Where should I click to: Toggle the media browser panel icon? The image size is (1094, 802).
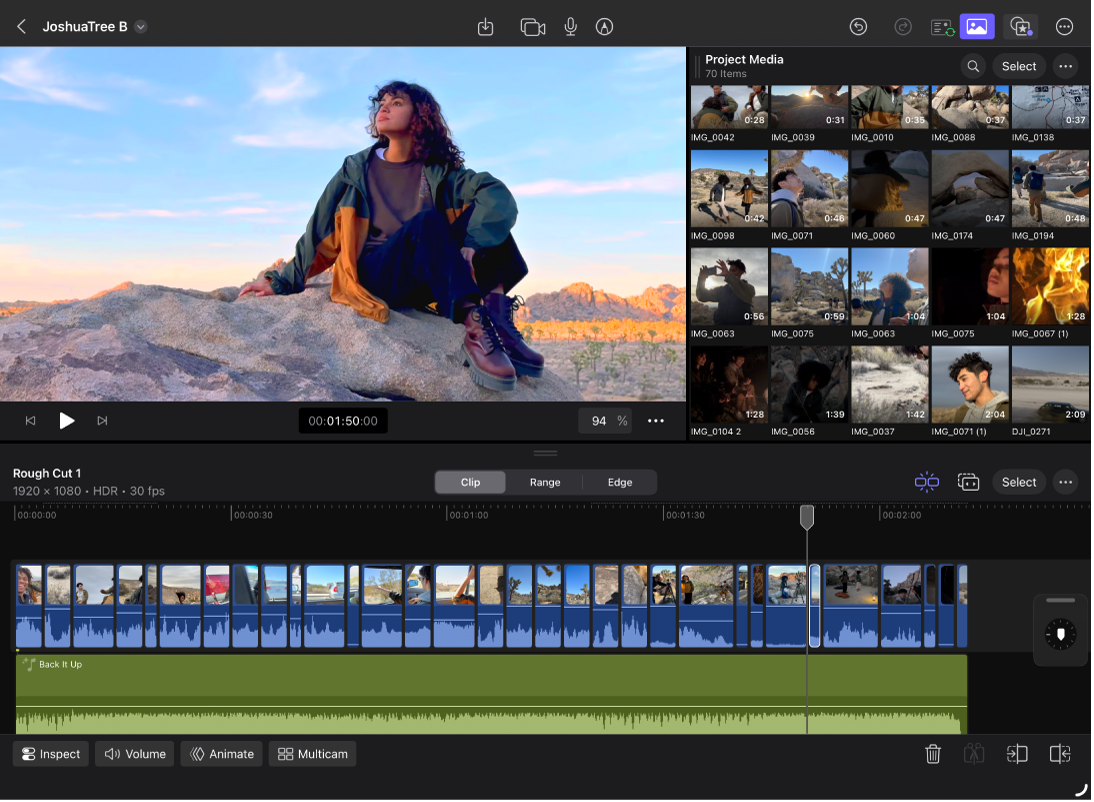point(977,27)
